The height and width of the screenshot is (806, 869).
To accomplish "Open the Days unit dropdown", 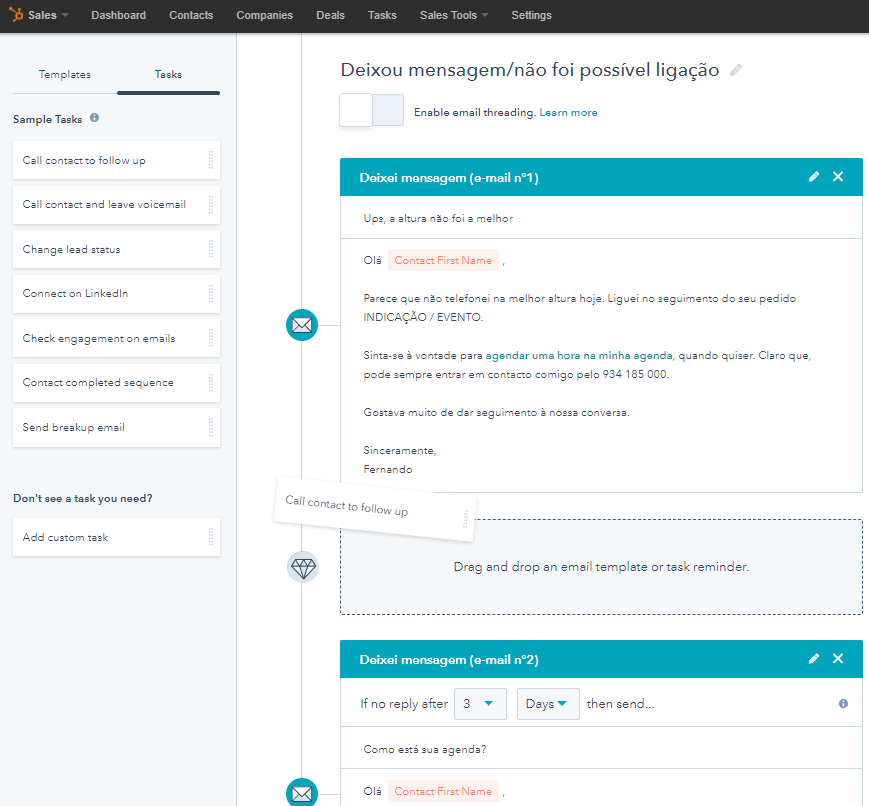I will click(547, 704).
